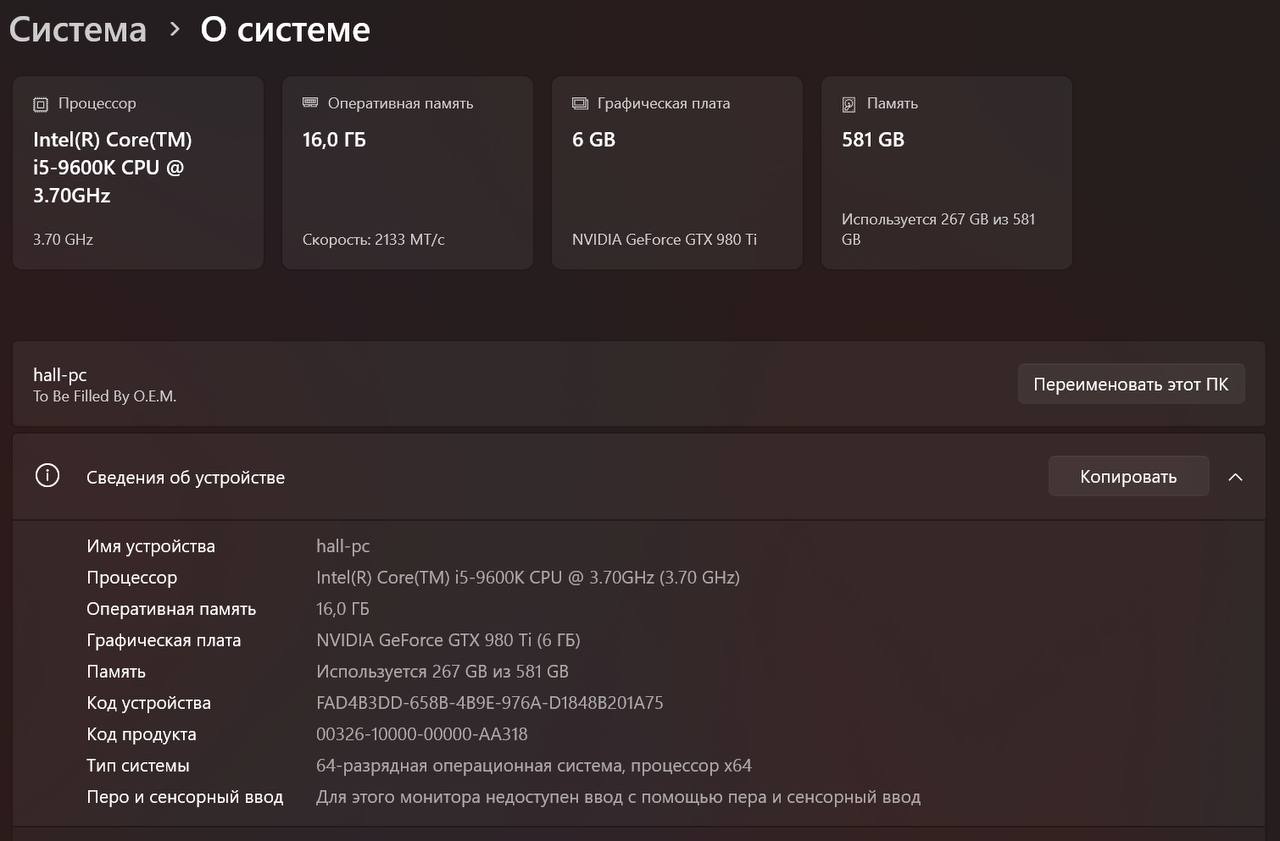Viewport: 1280px width, 841px height.
Task: Go back to Система breadcrumb
Action: (x=78, y=29)
